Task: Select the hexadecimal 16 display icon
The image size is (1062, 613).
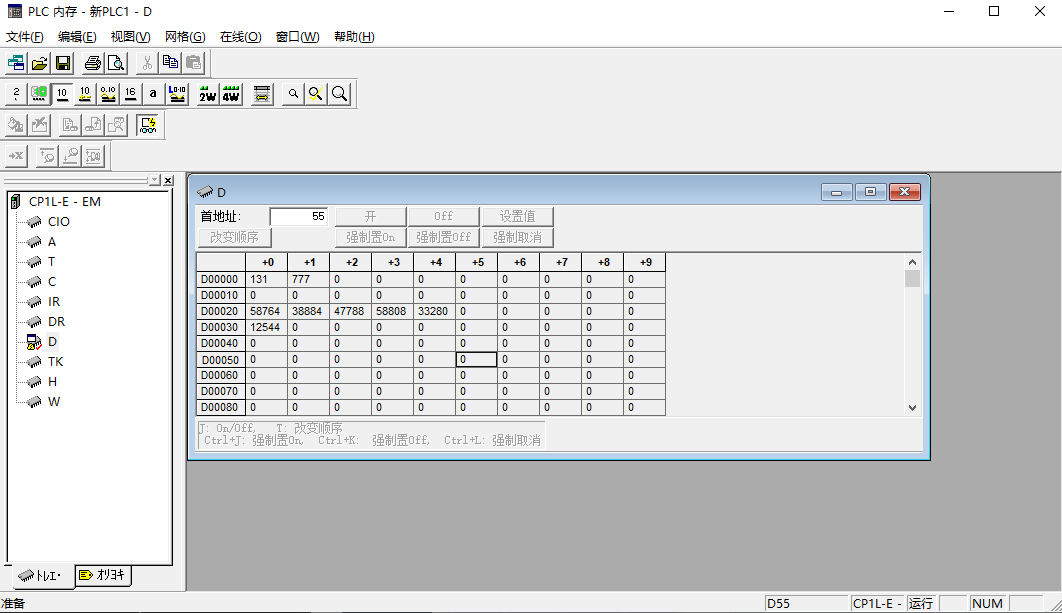Action: click(x=131, y=94)
